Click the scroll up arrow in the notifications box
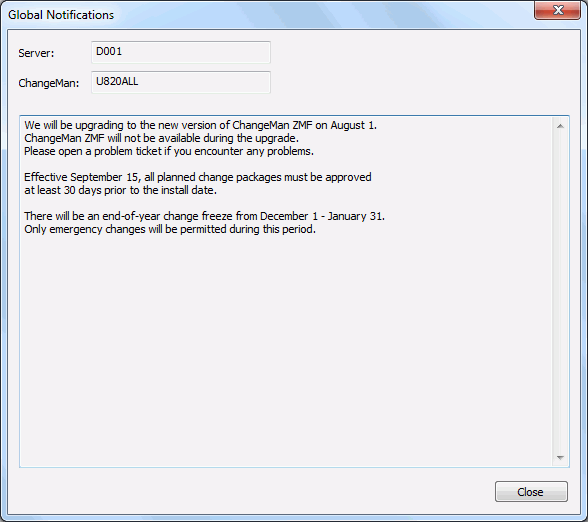Viewport: 588px width, 522px height. [x=560, y=126]
